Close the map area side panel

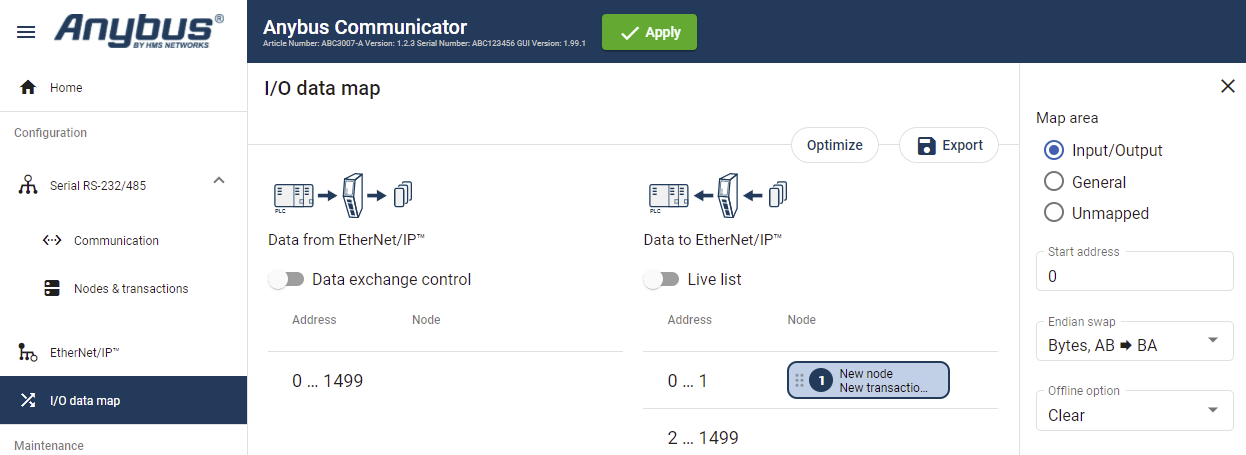pos(1228,87)
